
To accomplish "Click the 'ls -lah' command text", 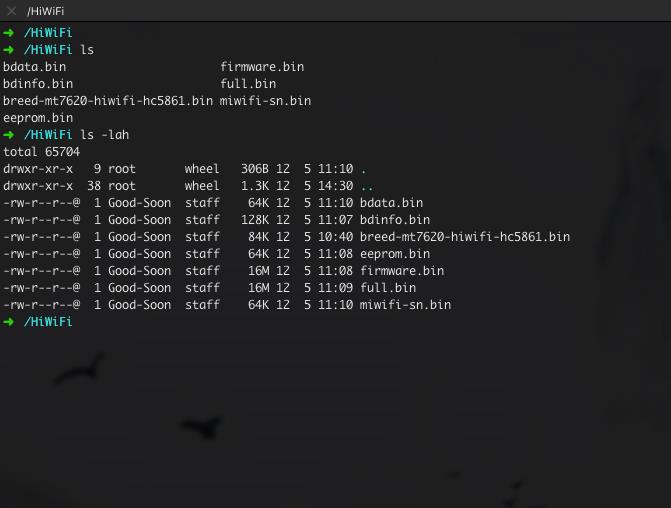I will pyautogui.click(x=105, y=135).
